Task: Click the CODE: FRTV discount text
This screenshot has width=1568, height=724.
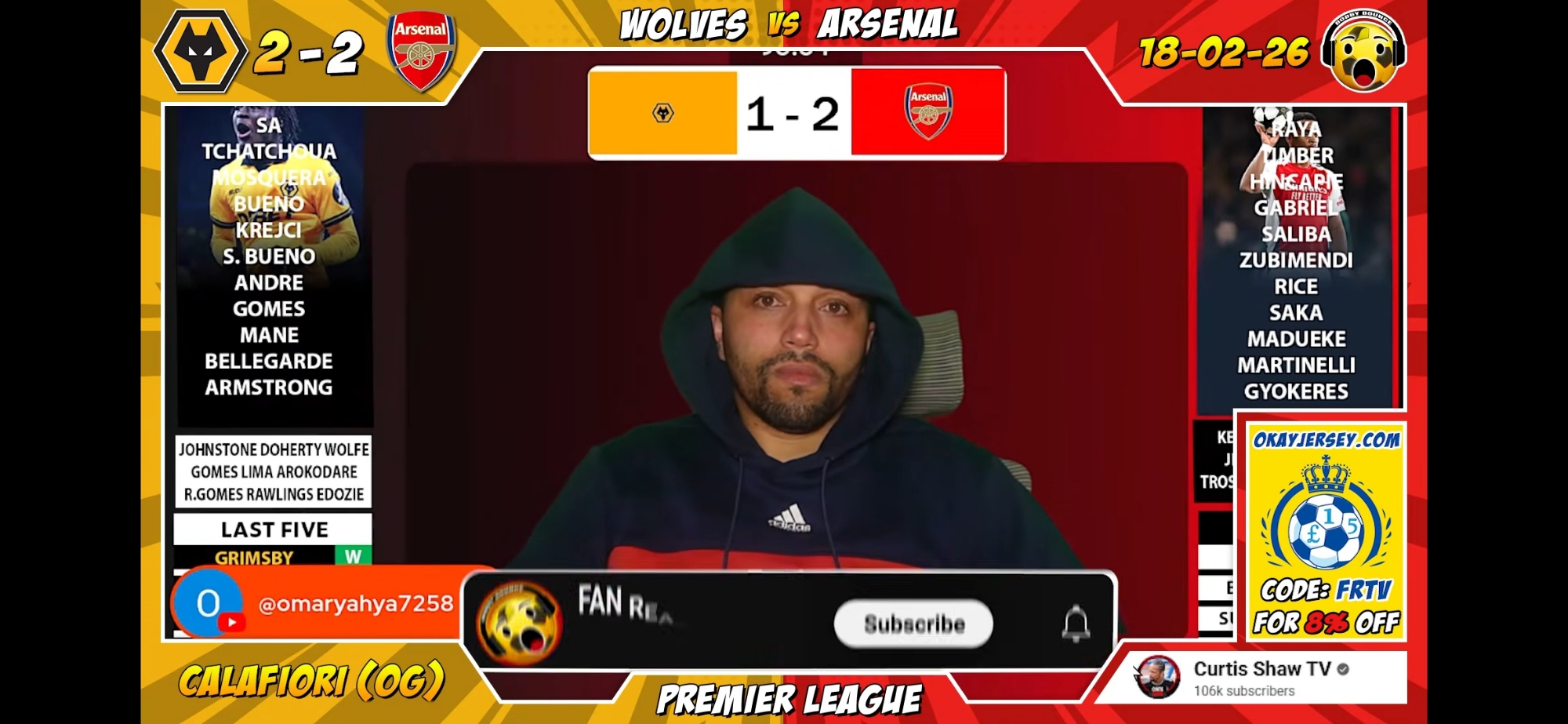Action: click(1326, 590)
